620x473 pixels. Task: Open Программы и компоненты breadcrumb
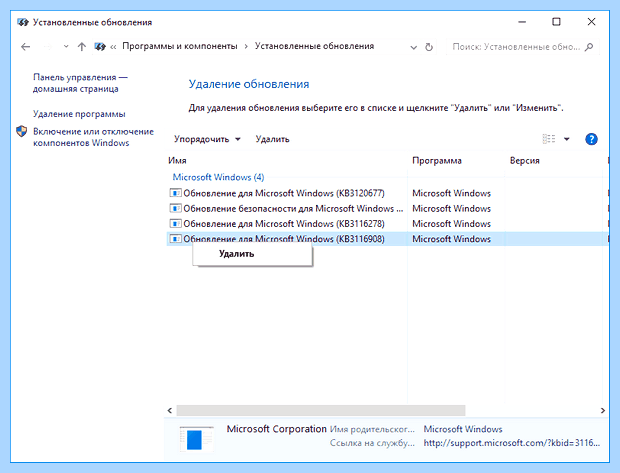point(180,46)
